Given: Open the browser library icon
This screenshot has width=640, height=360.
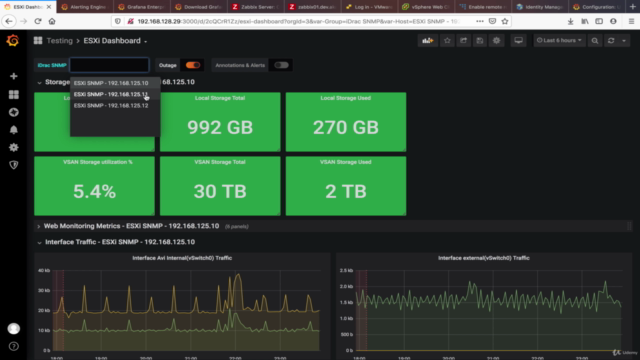Looking at the screenshot, I should pyautogui.click(x=585, y=21).
